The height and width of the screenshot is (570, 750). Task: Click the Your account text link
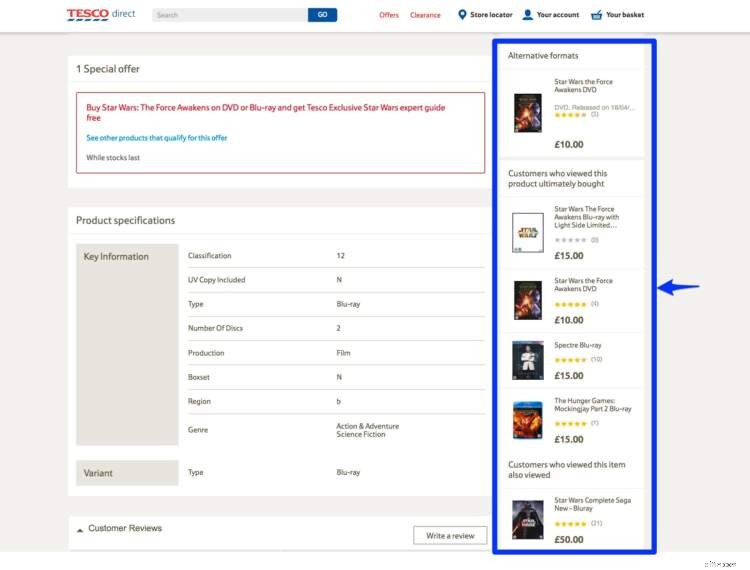click(558, 15)
